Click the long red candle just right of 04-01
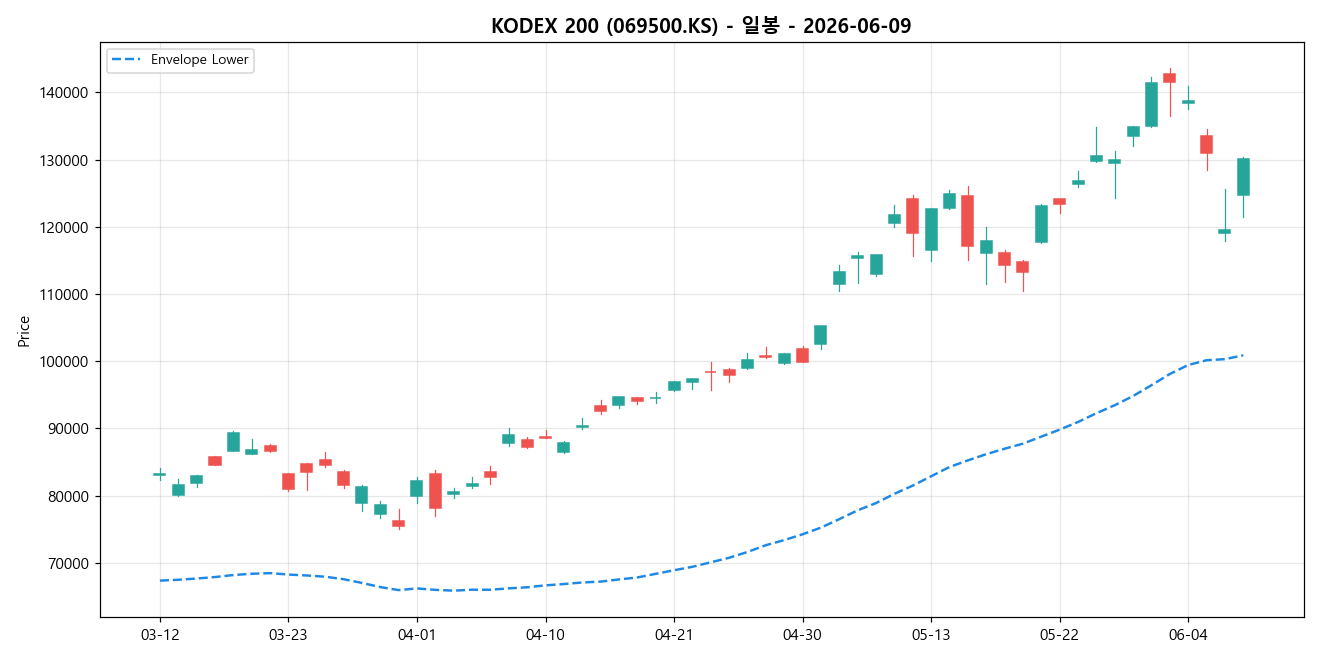1320x660 pixels. tap(435, 490)
